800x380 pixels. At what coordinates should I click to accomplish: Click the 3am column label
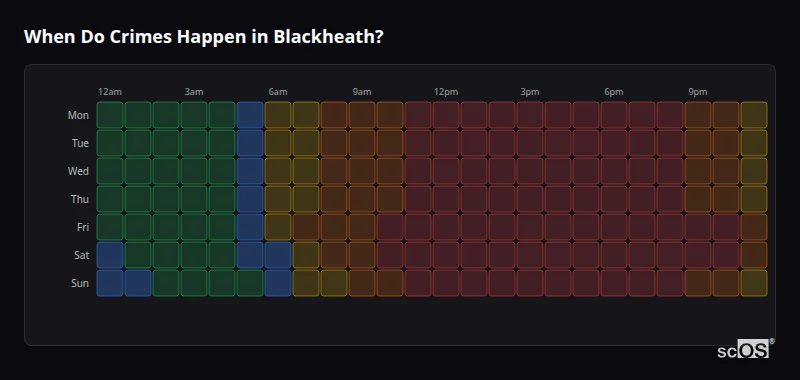194,92
